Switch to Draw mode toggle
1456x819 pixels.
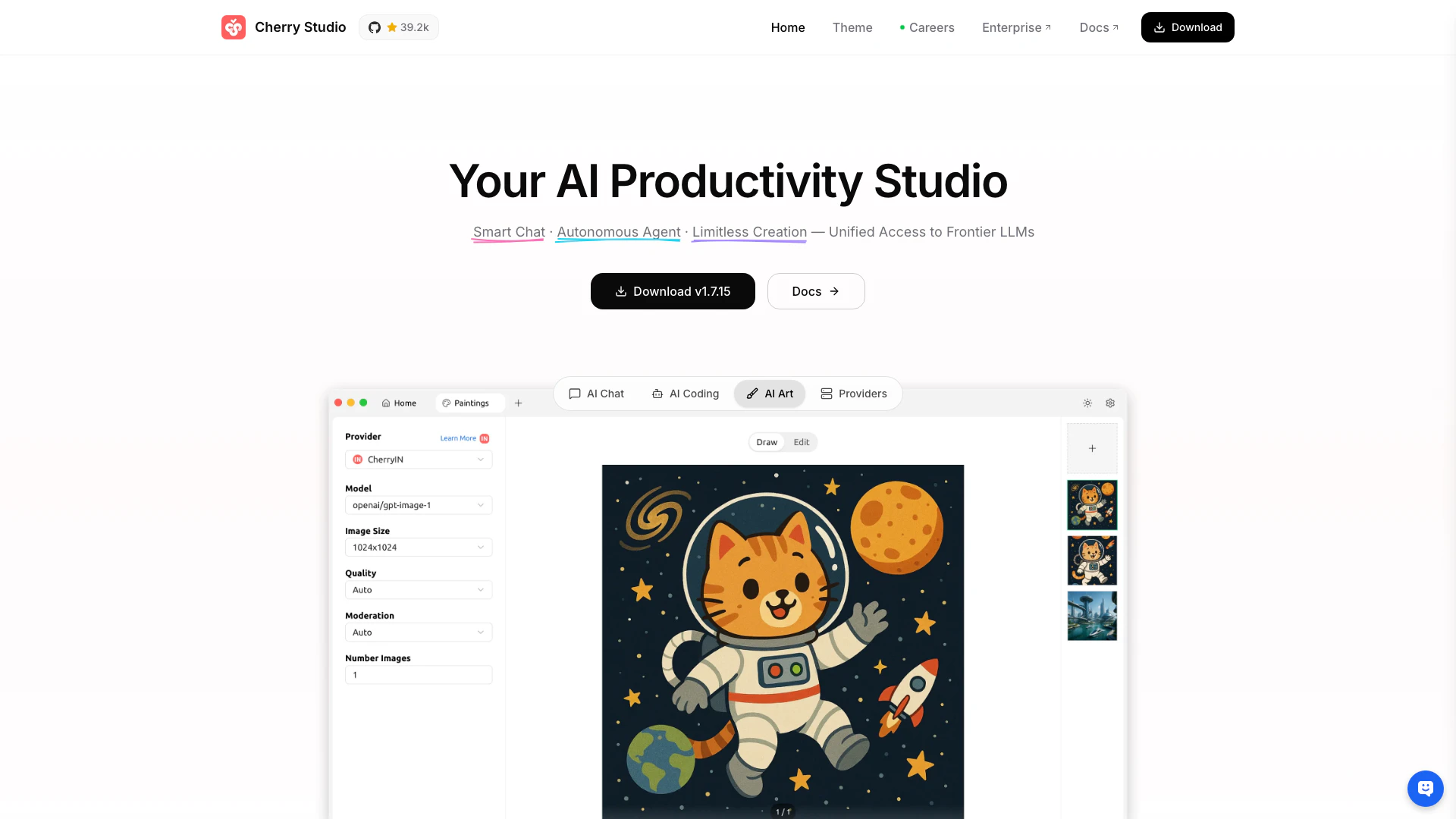click(767, 442)
